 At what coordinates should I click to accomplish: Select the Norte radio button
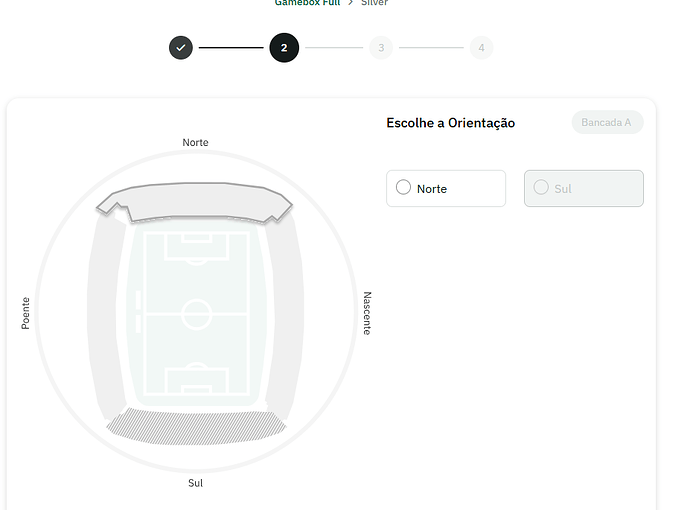coord(403,187)
